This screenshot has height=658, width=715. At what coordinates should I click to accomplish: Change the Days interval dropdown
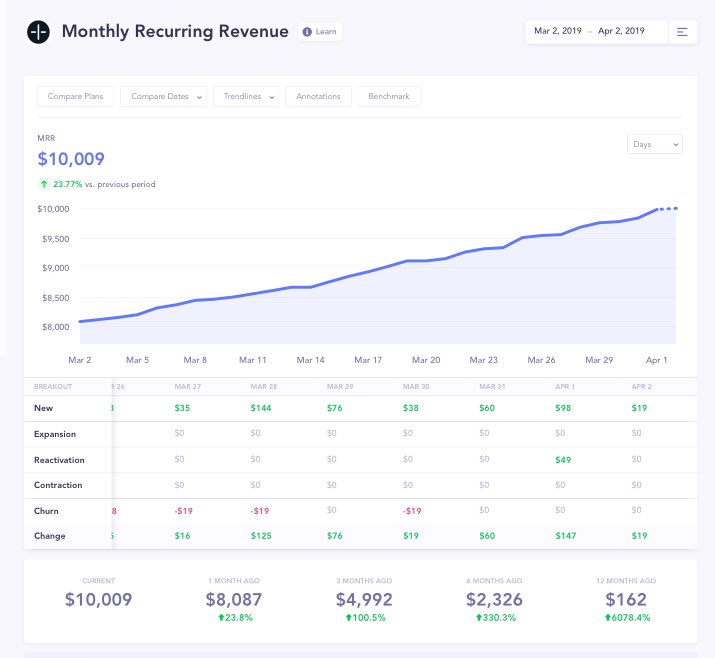point(655,144)
